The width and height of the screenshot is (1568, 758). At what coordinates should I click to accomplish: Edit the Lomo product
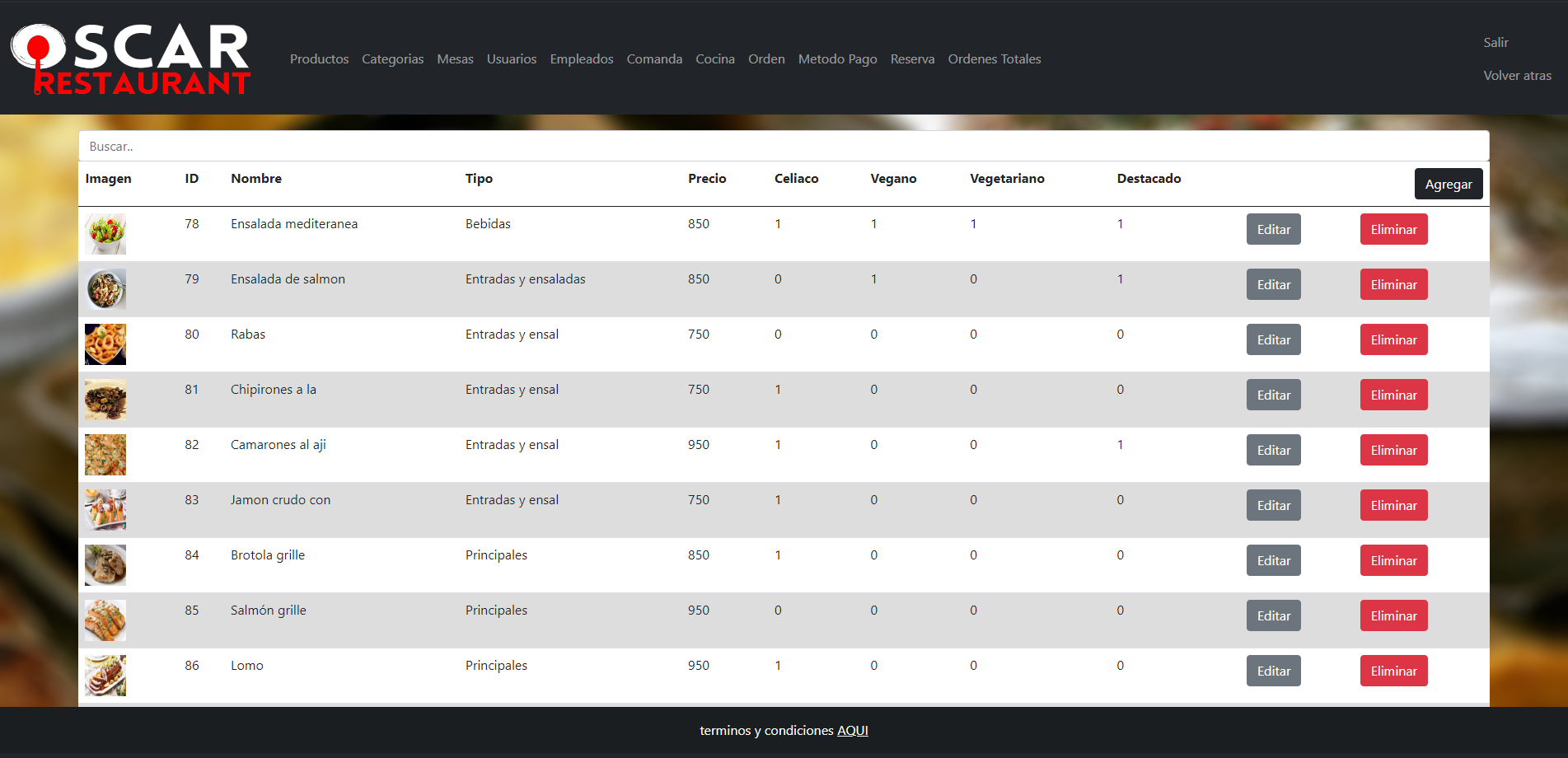(x=1273, y=671)
